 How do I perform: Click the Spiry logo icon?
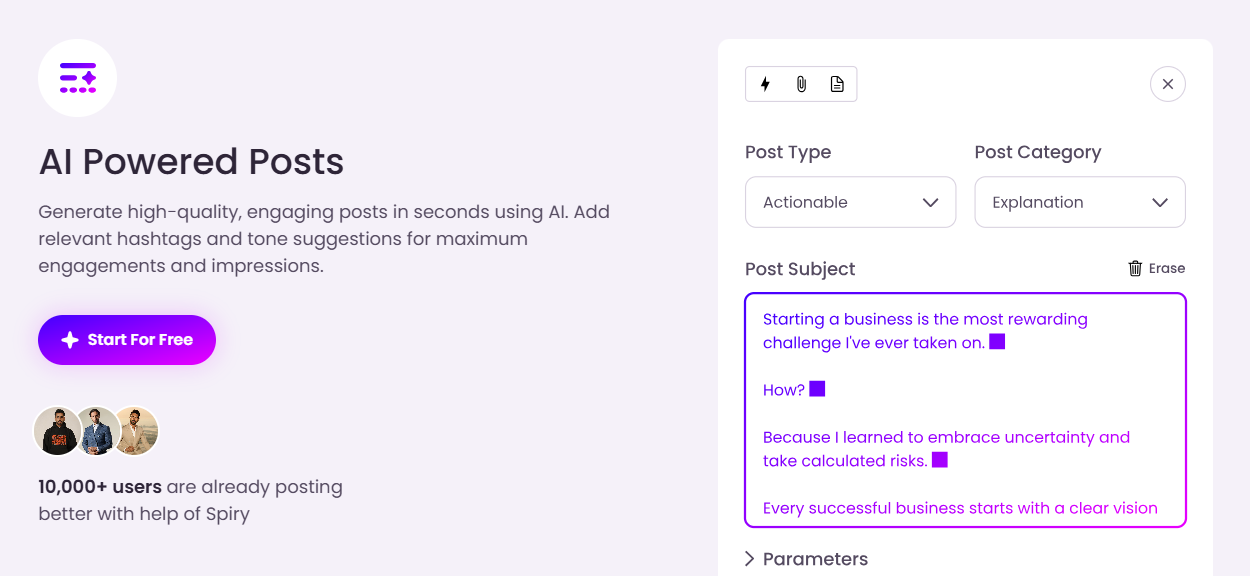click(77, 77)
